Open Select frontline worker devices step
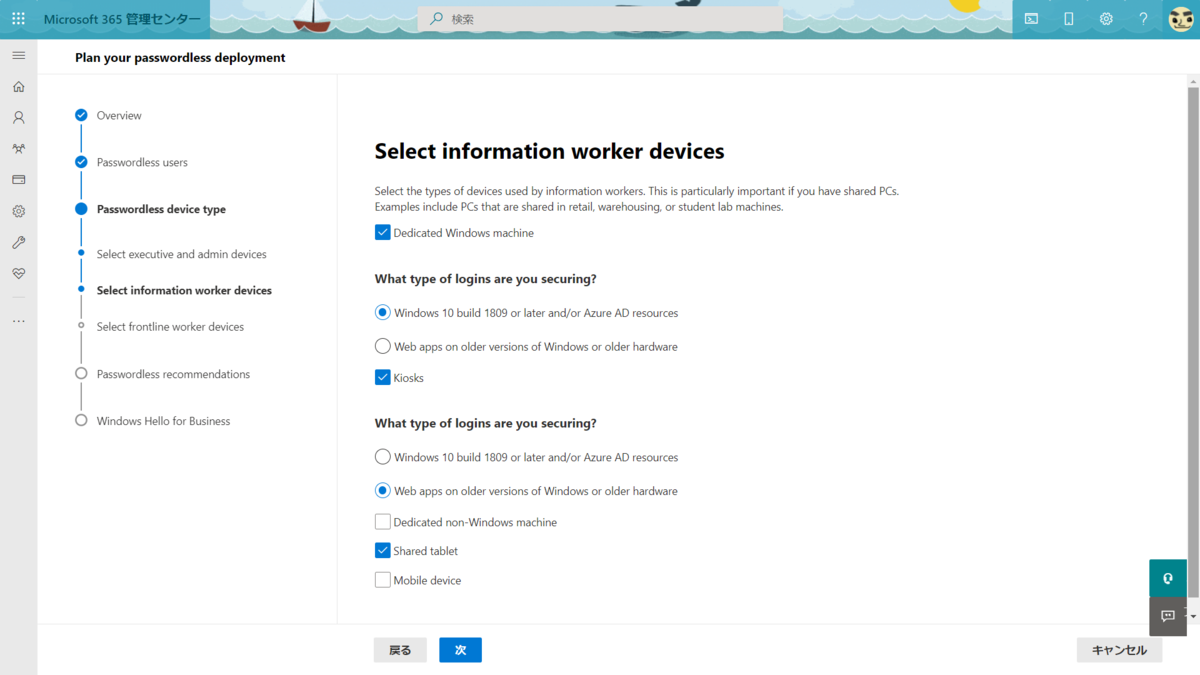Viewport: 1200px width, 675px height. (170, 327)
